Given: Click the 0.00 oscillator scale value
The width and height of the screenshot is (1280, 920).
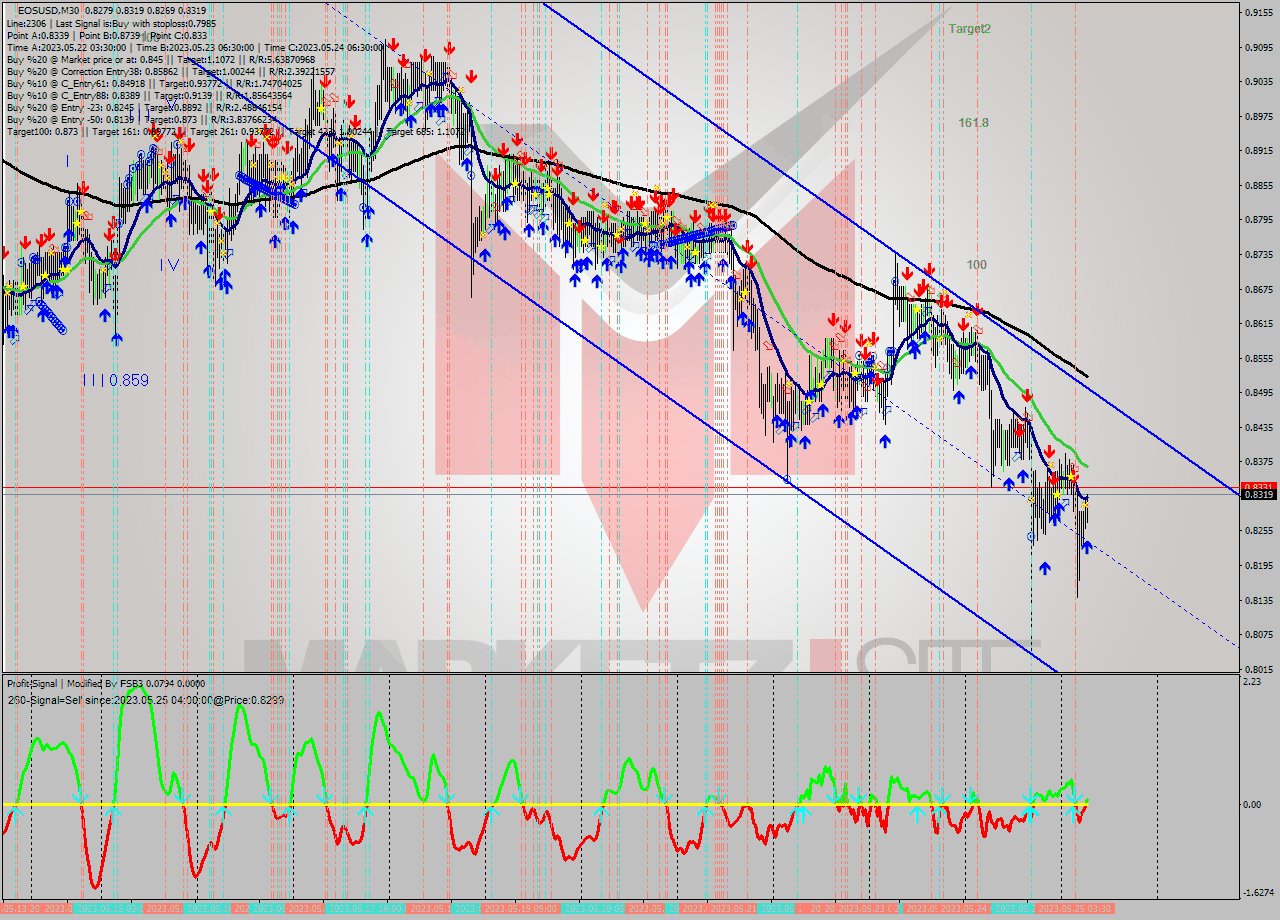Looking at the screenshot, I should click(1252, 804).
